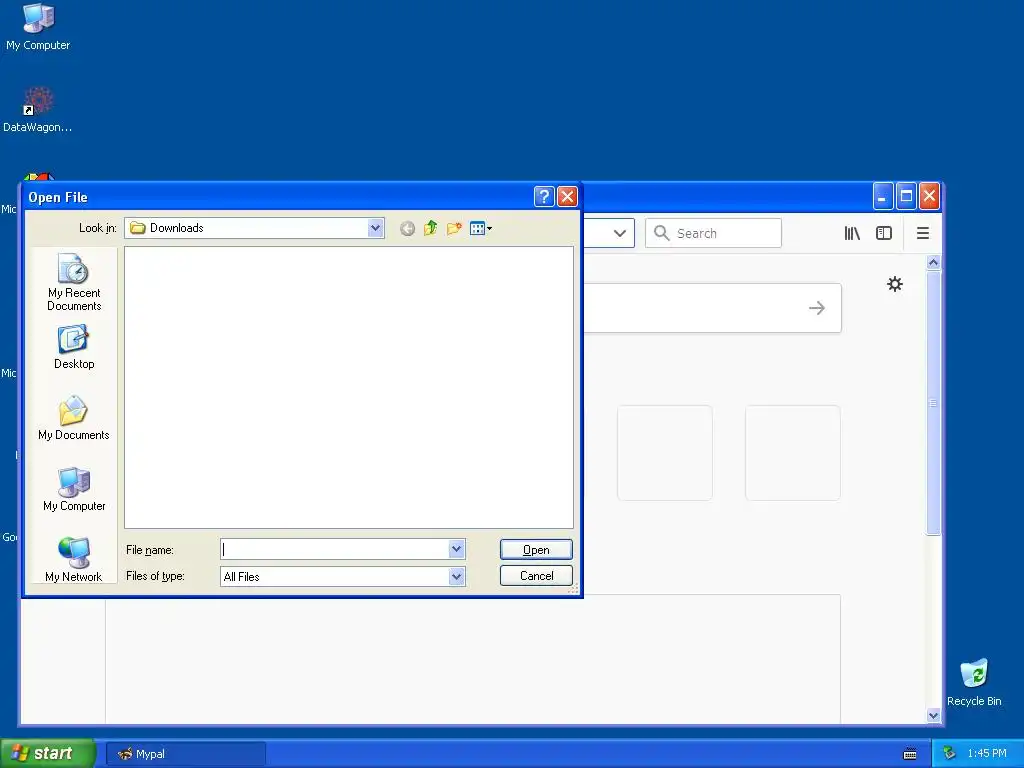Click into the File name input field
The image size is (1024, 768).
pos(335,549)
